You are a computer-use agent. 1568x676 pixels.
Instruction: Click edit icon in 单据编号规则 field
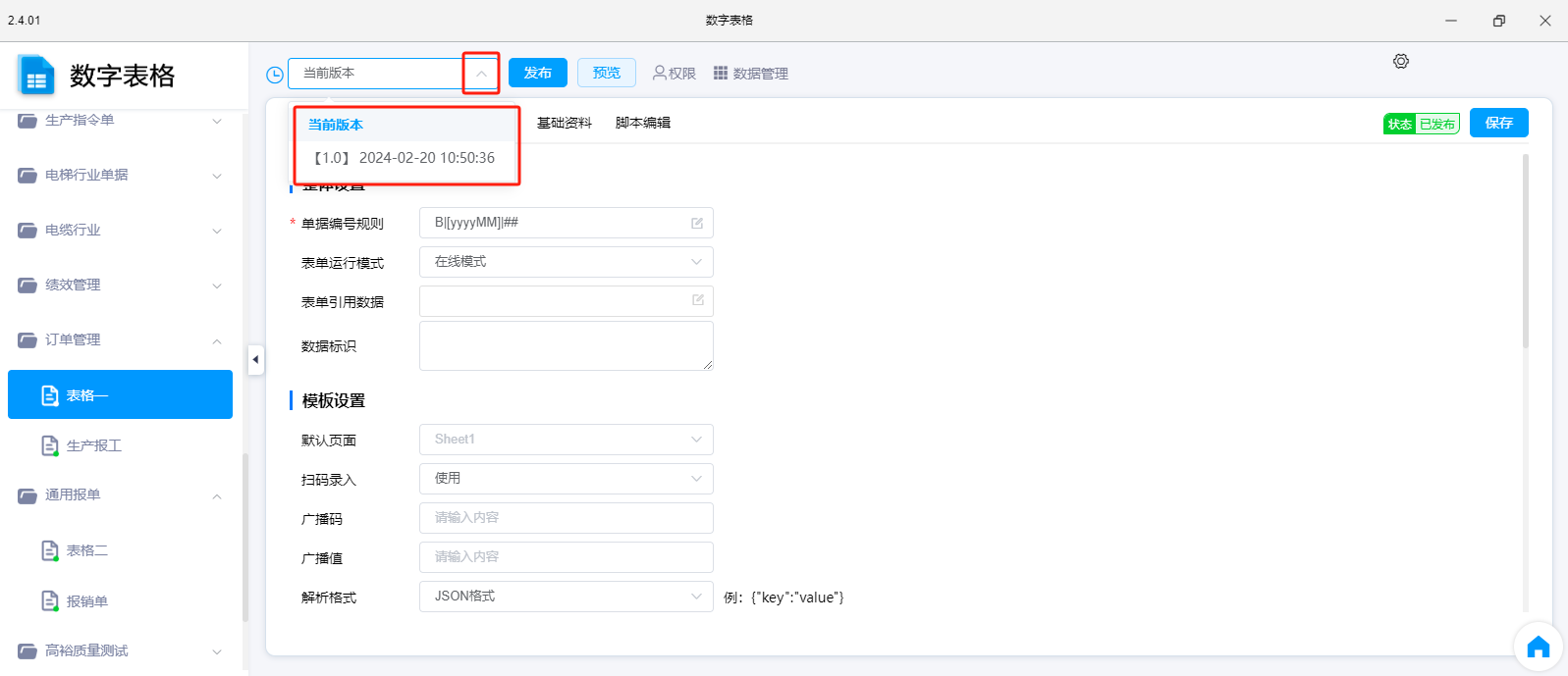pos(697,223)
